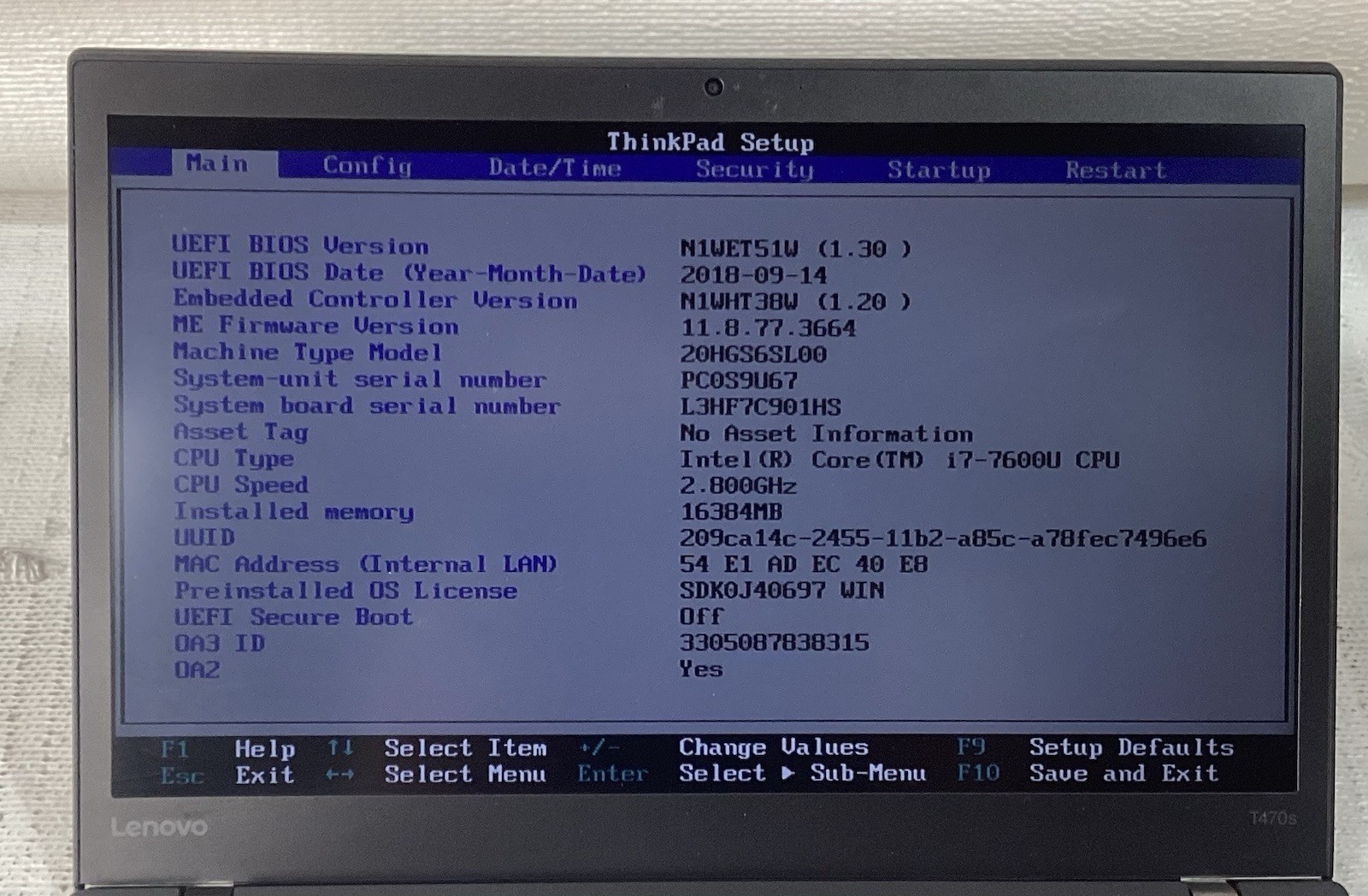The width and height of the screenshot is (1368, 896).
Task: Click the board serial L3HF7C901HS
Action: (761, 407)
